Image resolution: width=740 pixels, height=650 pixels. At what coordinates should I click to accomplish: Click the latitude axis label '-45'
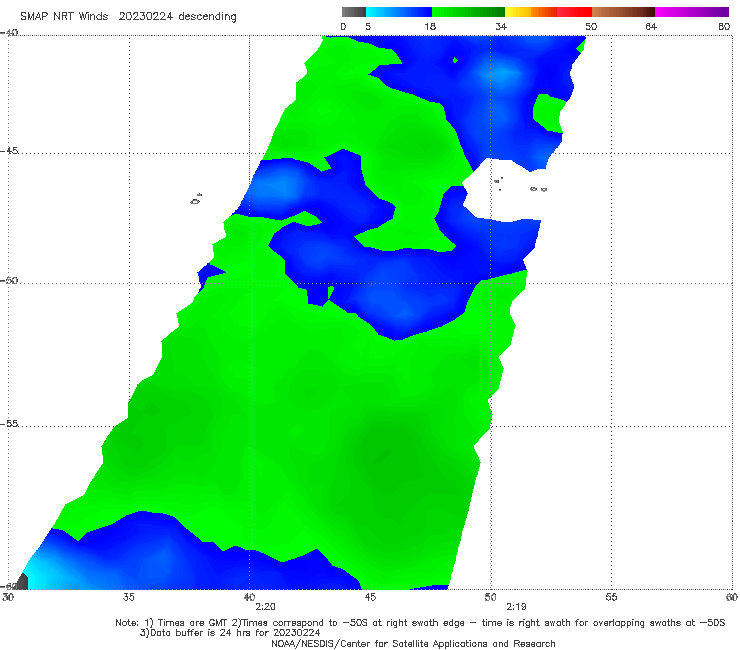click(9, 151)
